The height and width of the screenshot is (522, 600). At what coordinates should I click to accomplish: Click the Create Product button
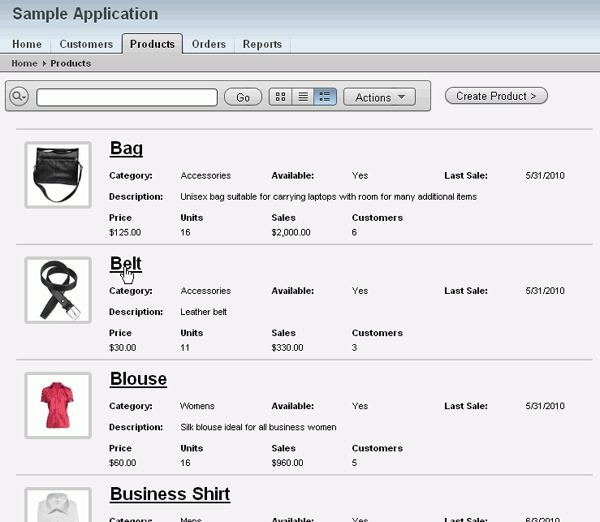[x=496, y=96]
